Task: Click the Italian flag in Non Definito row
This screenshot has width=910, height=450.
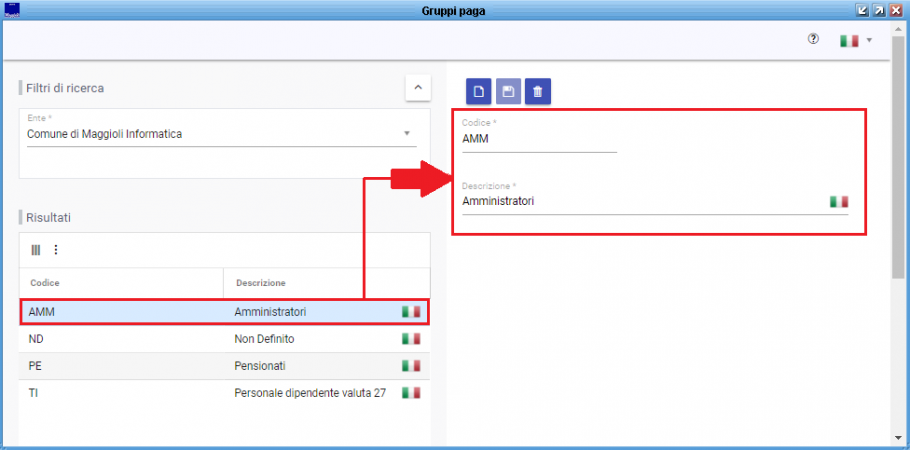Action: (x=411, y=339)
